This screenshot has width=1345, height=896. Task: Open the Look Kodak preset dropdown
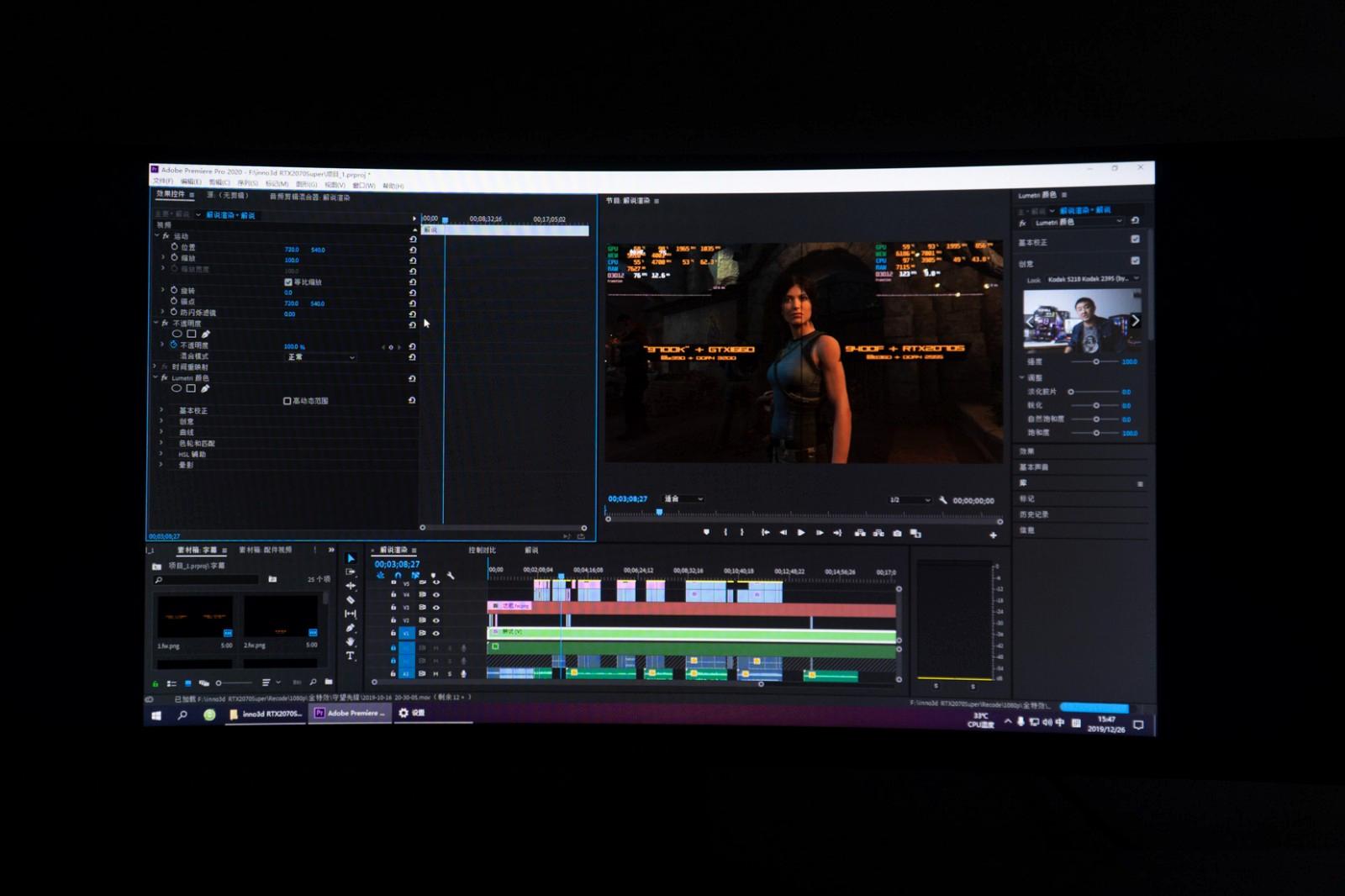(x=1093, y=279)
